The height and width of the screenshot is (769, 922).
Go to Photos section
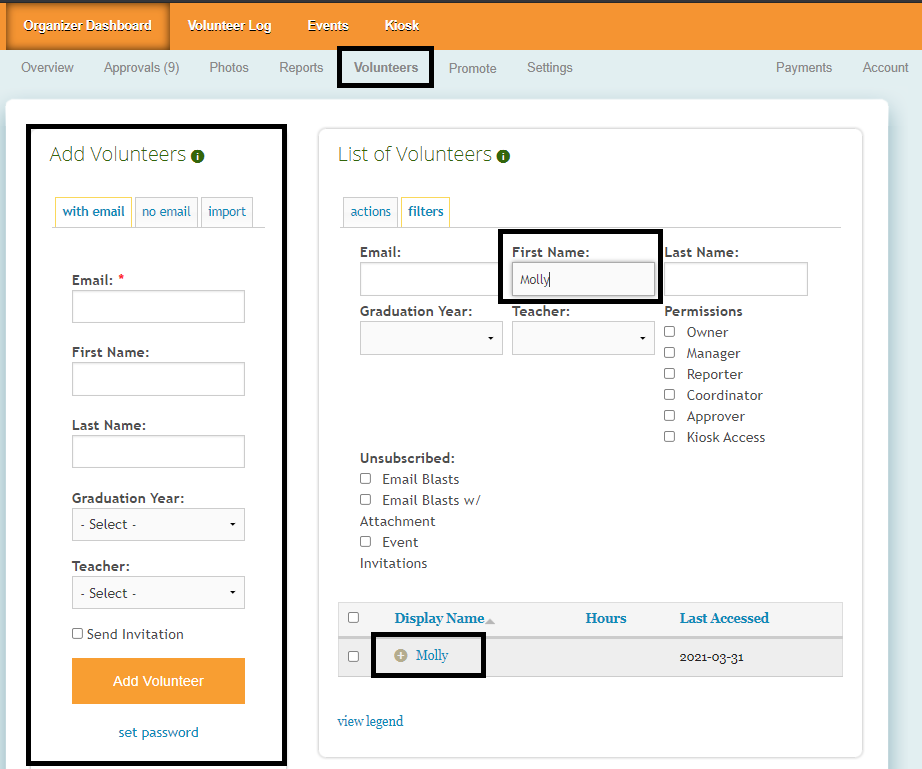229,68
